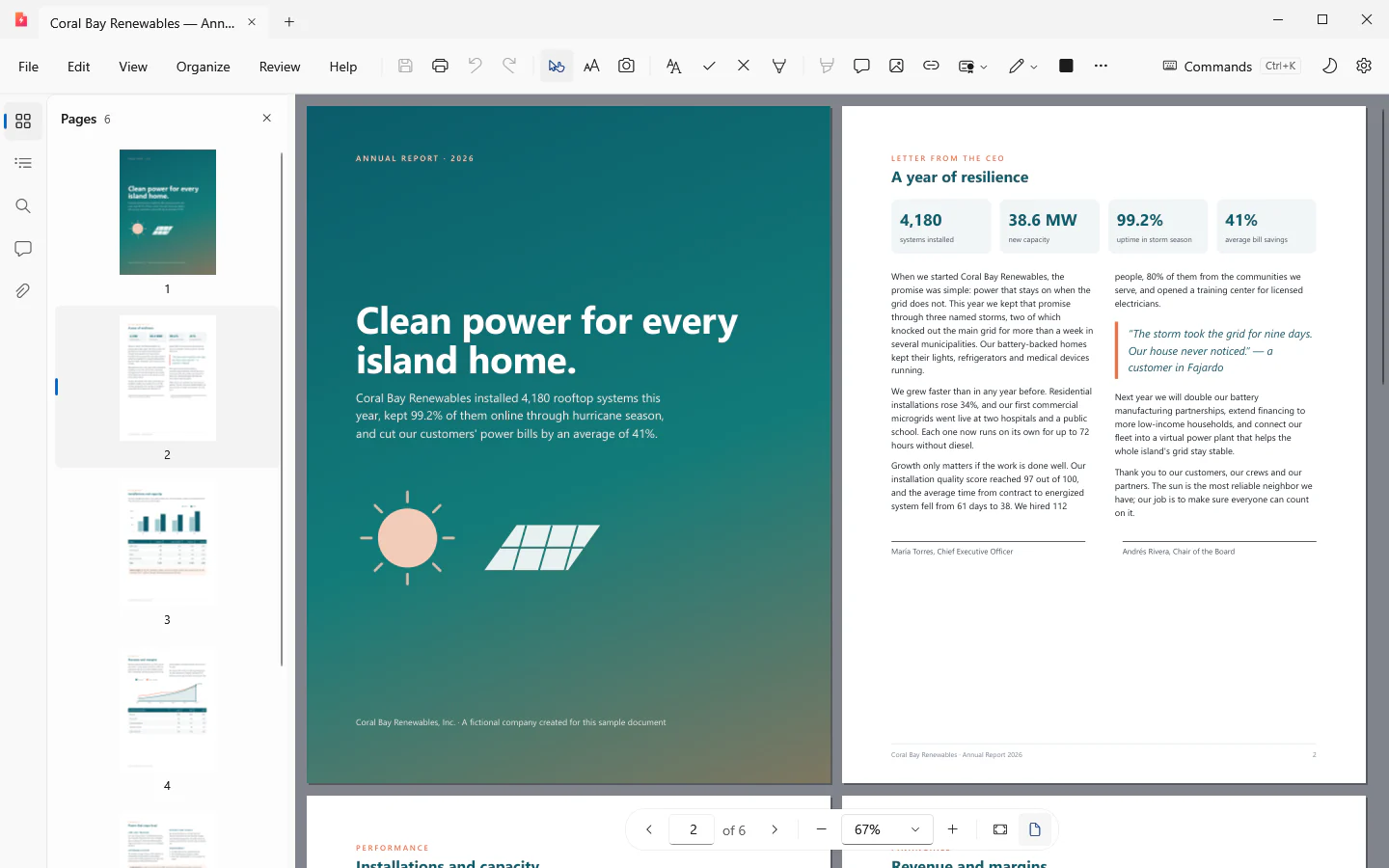Activate the text selection cursor tool
Viewport: 1389px width, 868px height.
point(557,66)
